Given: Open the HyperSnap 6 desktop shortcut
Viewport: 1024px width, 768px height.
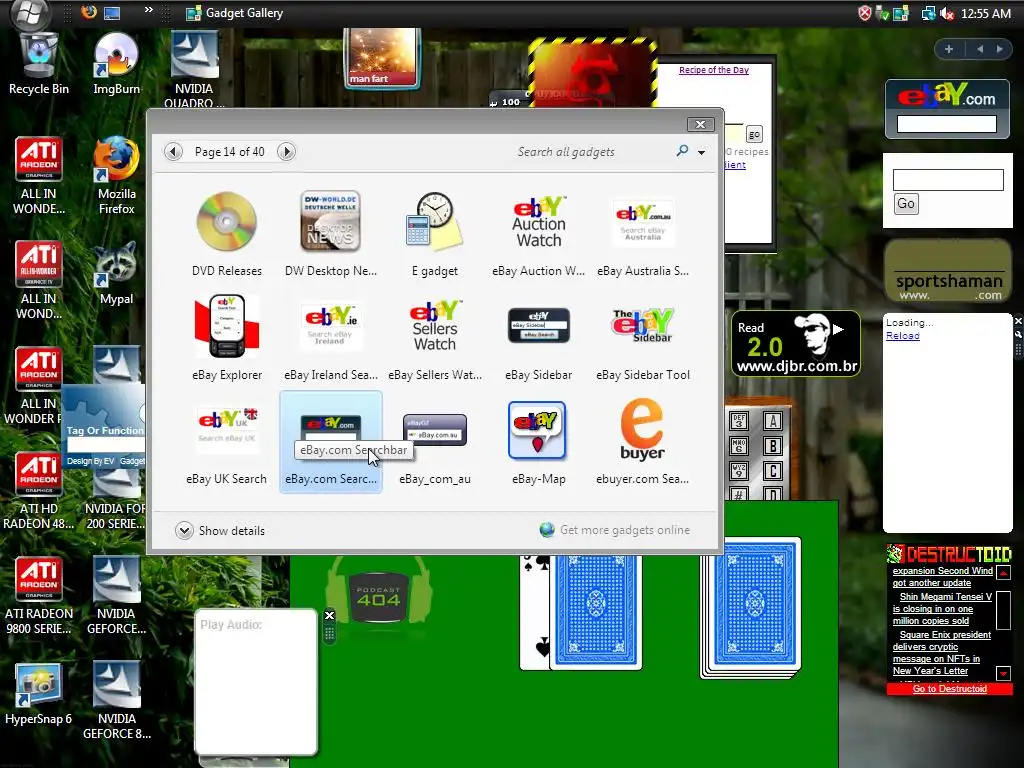Looking at the screenshot, I should point(39,694).
